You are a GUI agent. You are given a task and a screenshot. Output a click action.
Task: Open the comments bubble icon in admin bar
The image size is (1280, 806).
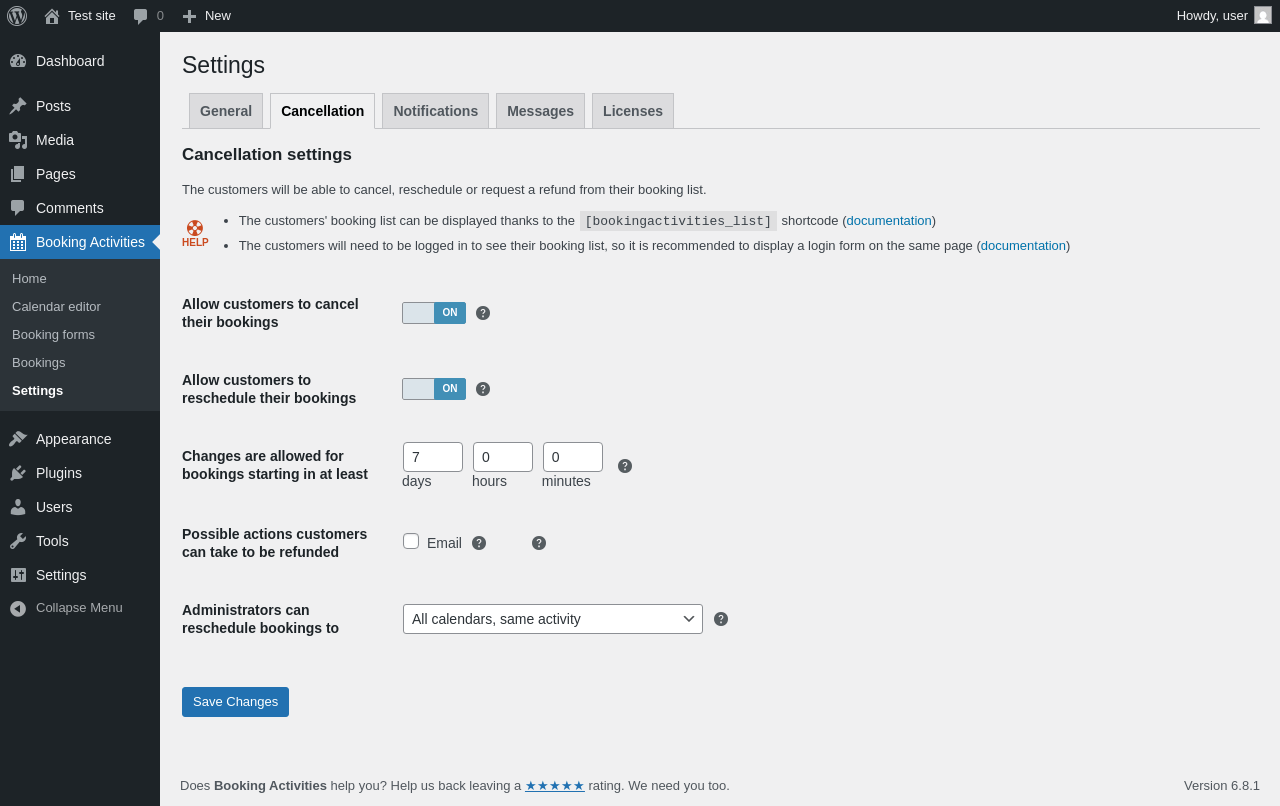pyautogui.click(x=141, y=16)
